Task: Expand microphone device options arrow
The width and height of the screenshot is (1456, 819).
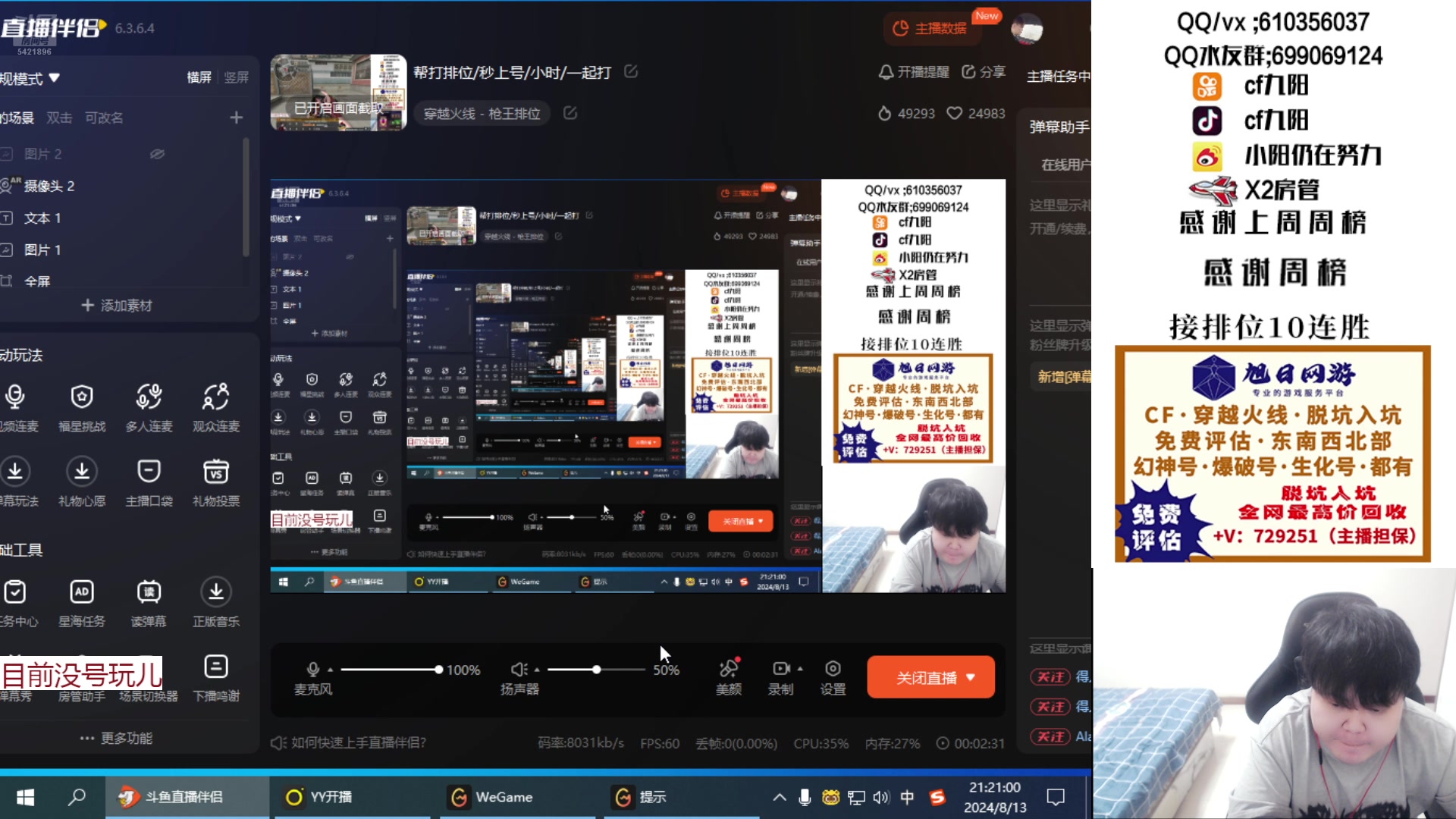Action: coord(330,670)
